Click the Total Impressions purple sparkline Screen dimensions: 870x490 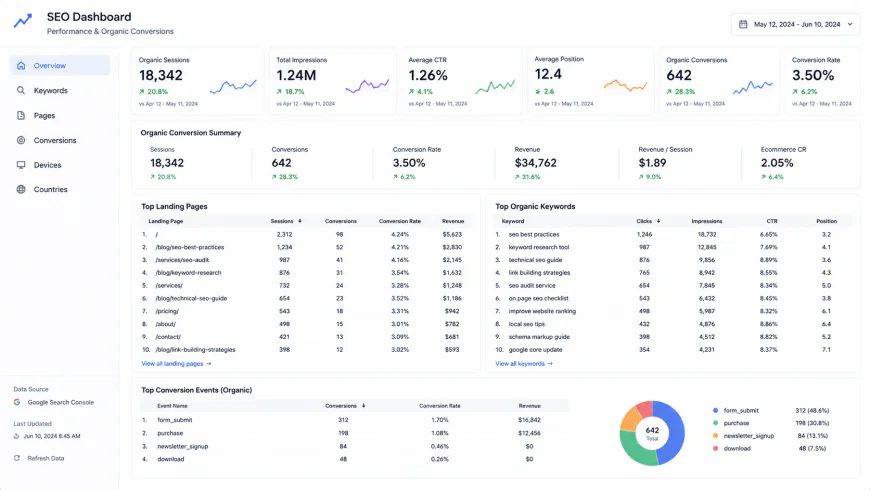coord(367,85)
